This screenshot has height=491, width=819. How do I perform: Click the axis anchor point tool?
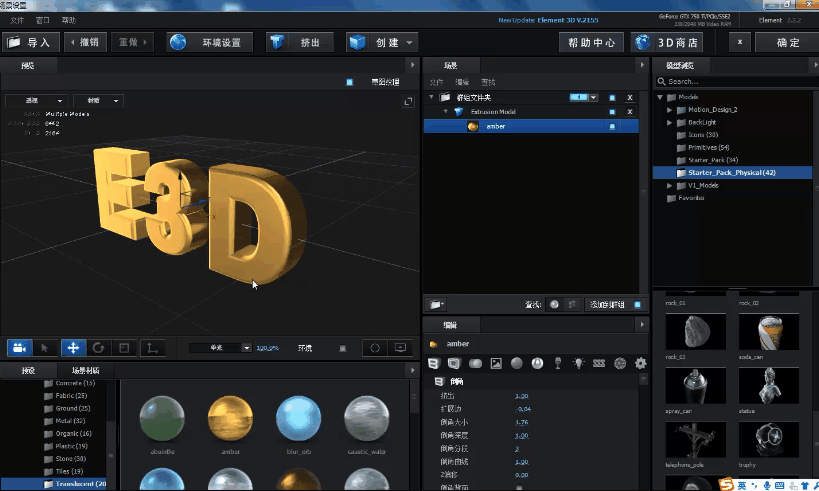coord(152,348)
